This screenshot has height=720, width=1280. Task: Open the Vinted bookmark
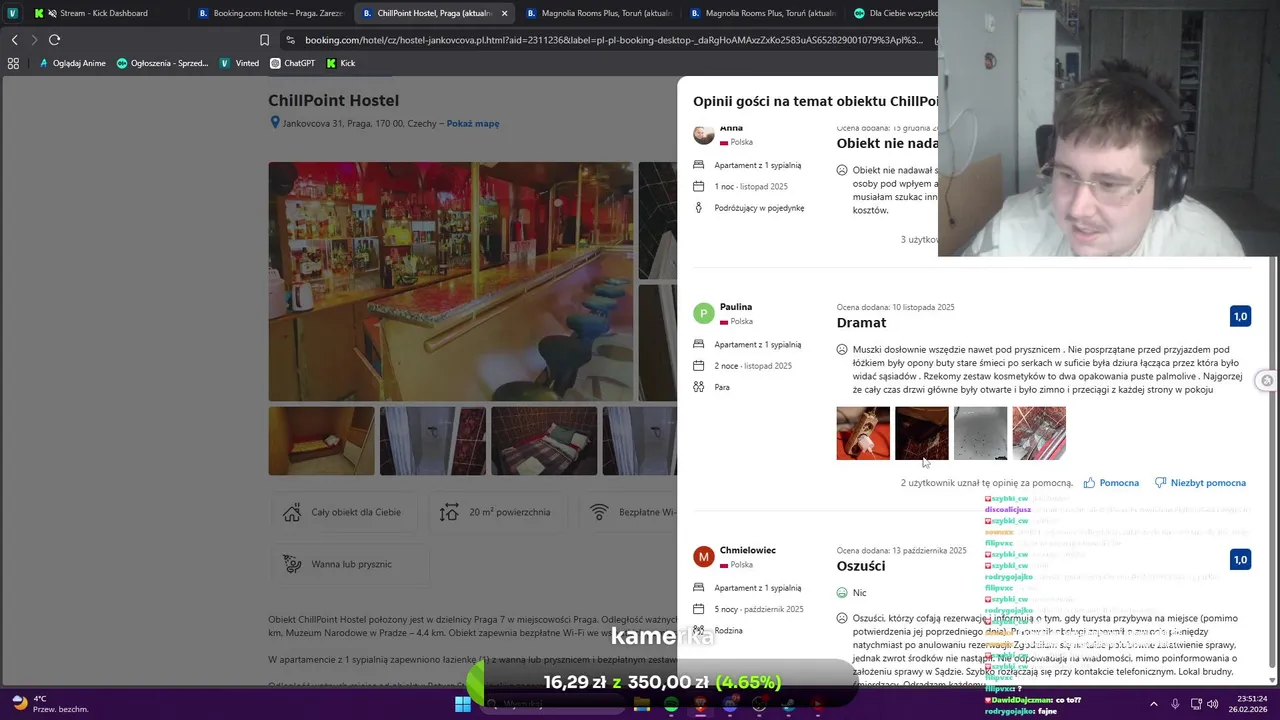coord(240,63)
